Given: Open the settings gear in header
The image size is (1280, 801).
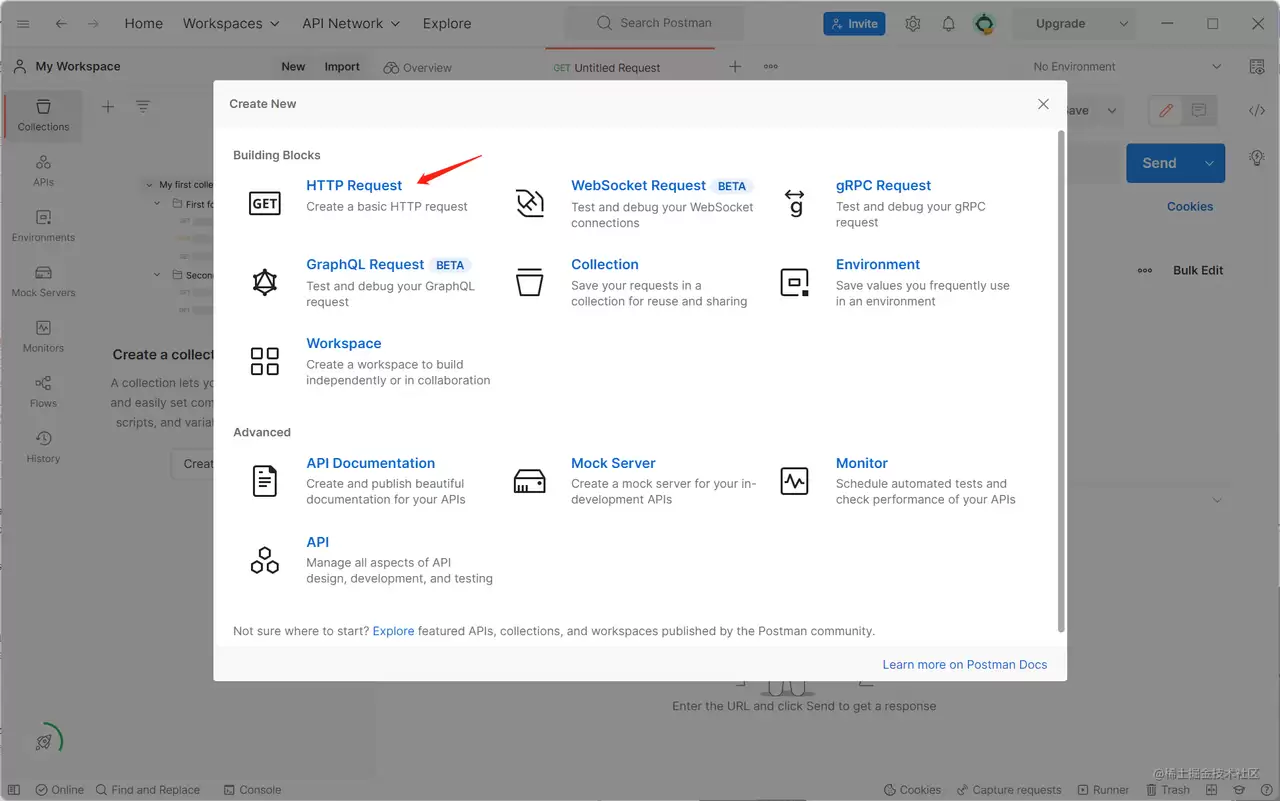Looking at the screenshot, I should (x=912, y=24).
